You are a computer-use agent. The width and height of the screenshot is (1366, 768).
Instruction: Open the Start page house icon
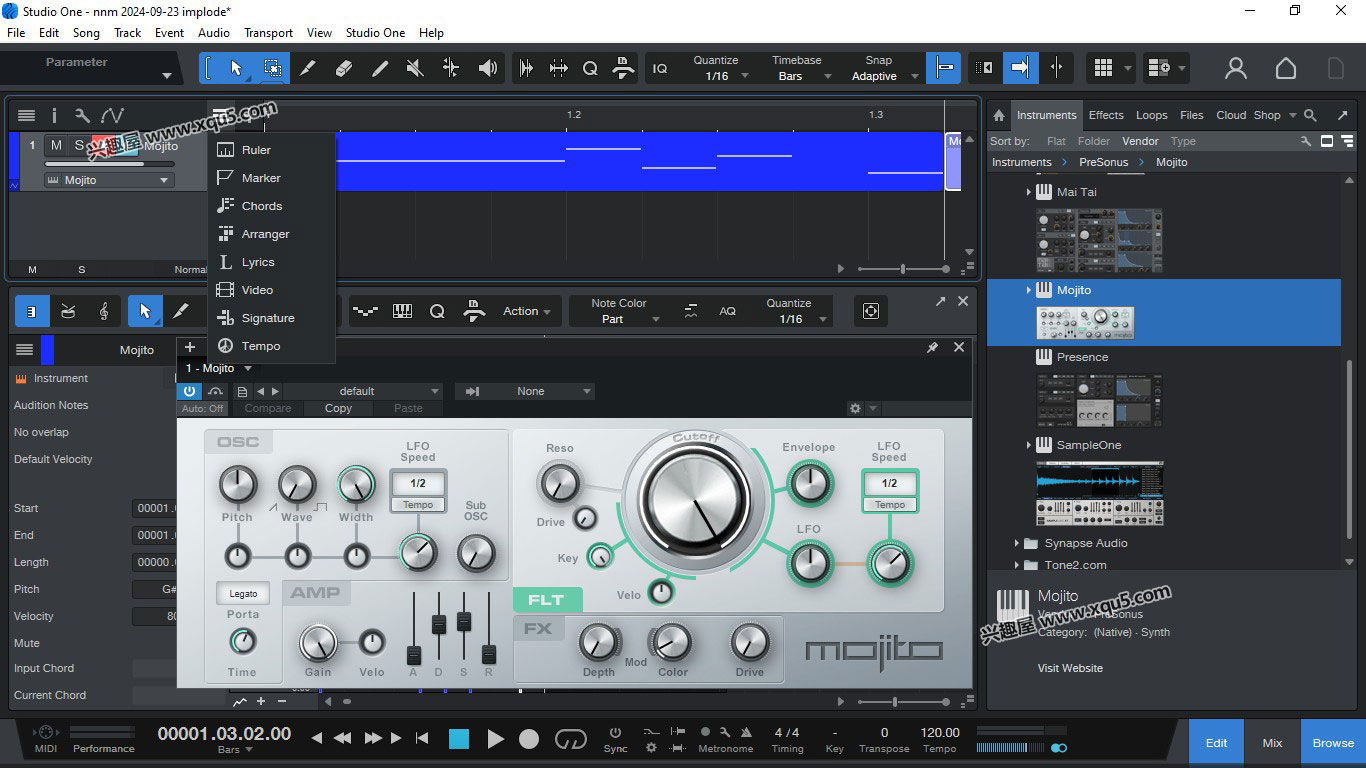(x=1286, y=68)
